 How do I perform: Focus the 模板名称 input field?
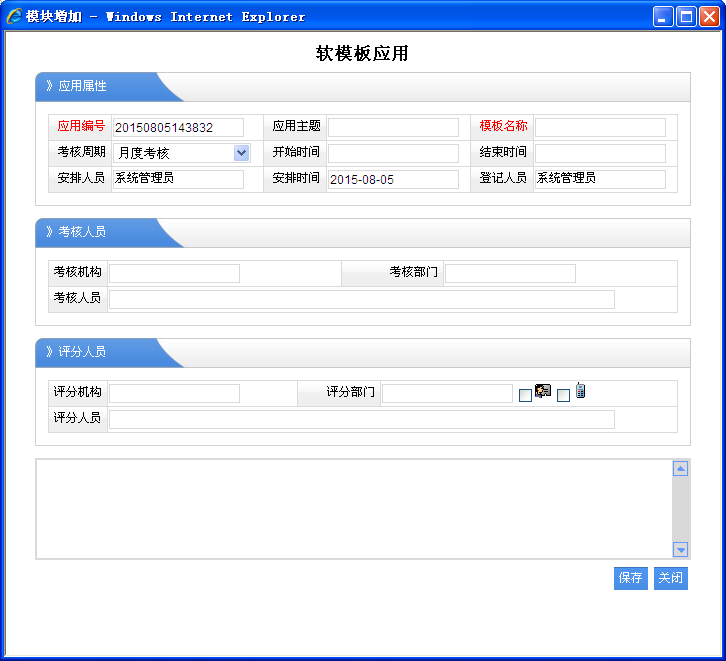[600, 127]
